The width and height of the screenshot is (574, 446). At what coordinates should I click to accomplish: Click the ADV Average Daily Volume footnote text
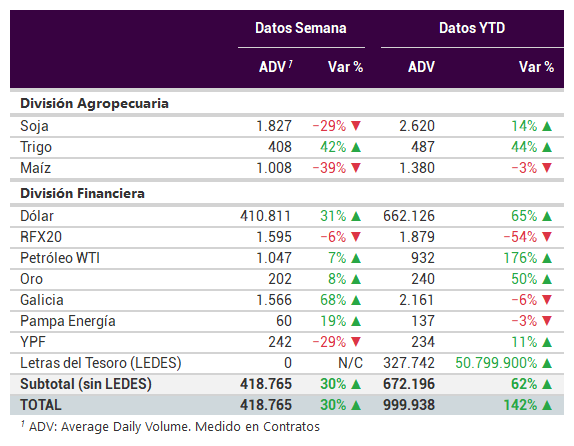(x=171, y=427)
